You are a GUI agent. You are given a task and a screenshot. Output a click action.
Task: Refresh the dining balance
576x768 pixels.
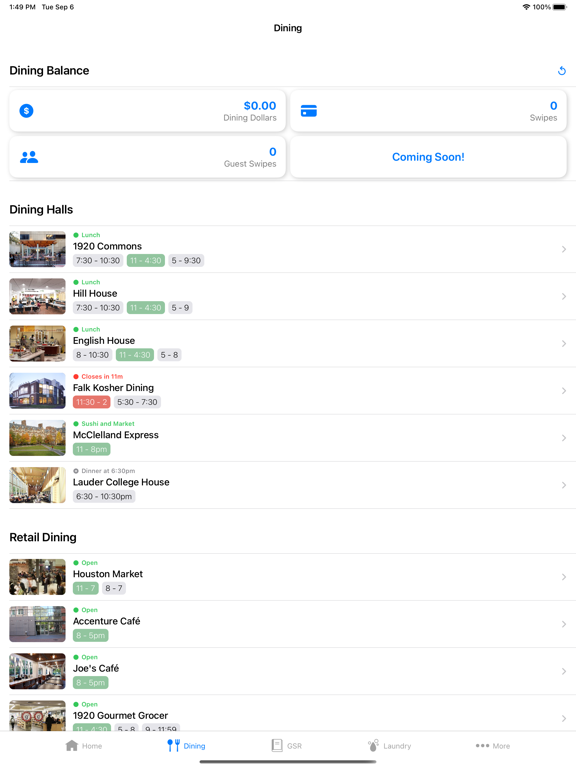point(561,71)
